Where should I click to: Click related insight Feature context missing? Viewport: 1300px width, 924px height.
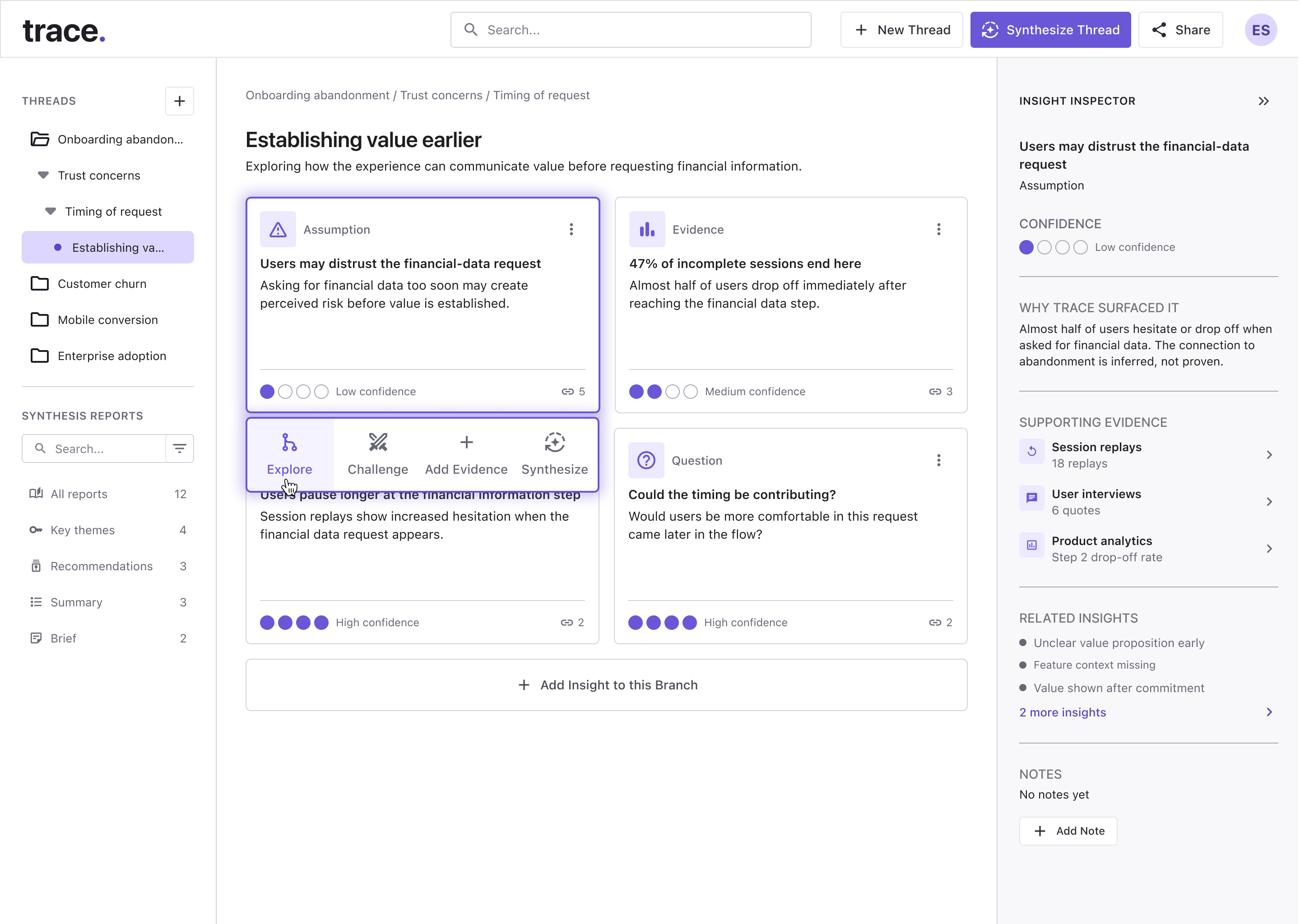1094,665
